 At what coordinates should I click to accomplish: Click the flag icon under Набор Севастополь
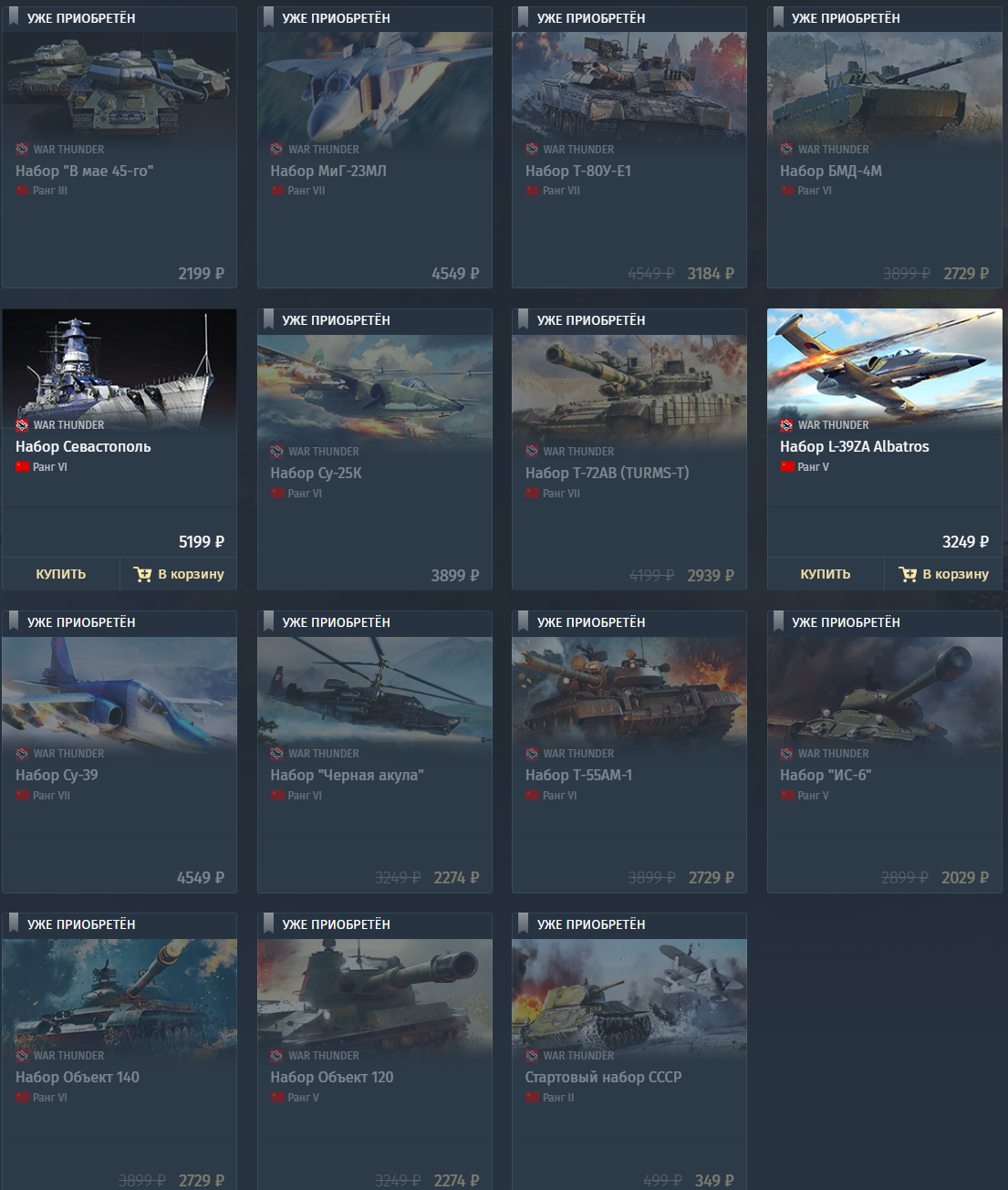[x=22, y=466]
